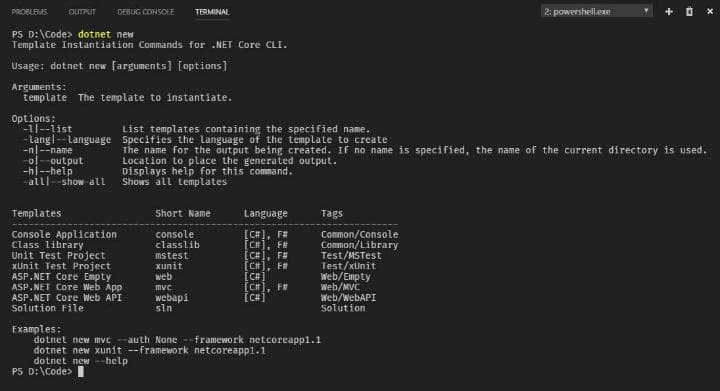The height and width of the screenshot is (391, 720).
Task: Switch to the PROBLEMS tab
Action: (x=29, y=12)
